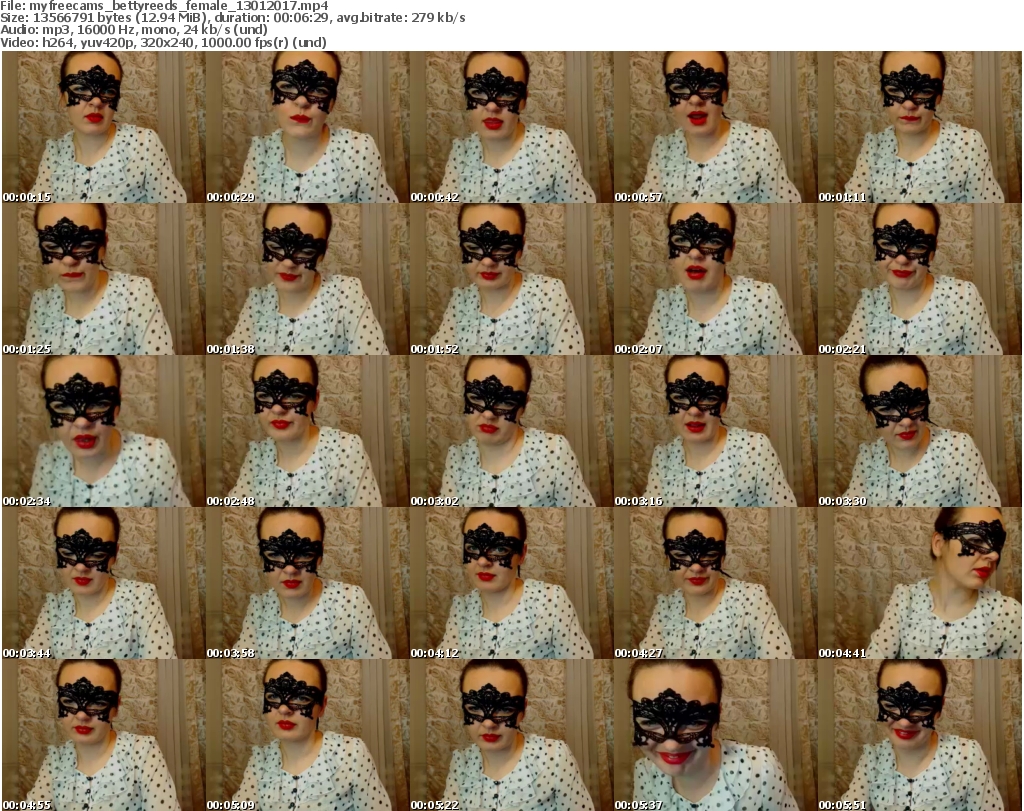Select the thumbnail frame stamped 00:01:52

(511, 279)
